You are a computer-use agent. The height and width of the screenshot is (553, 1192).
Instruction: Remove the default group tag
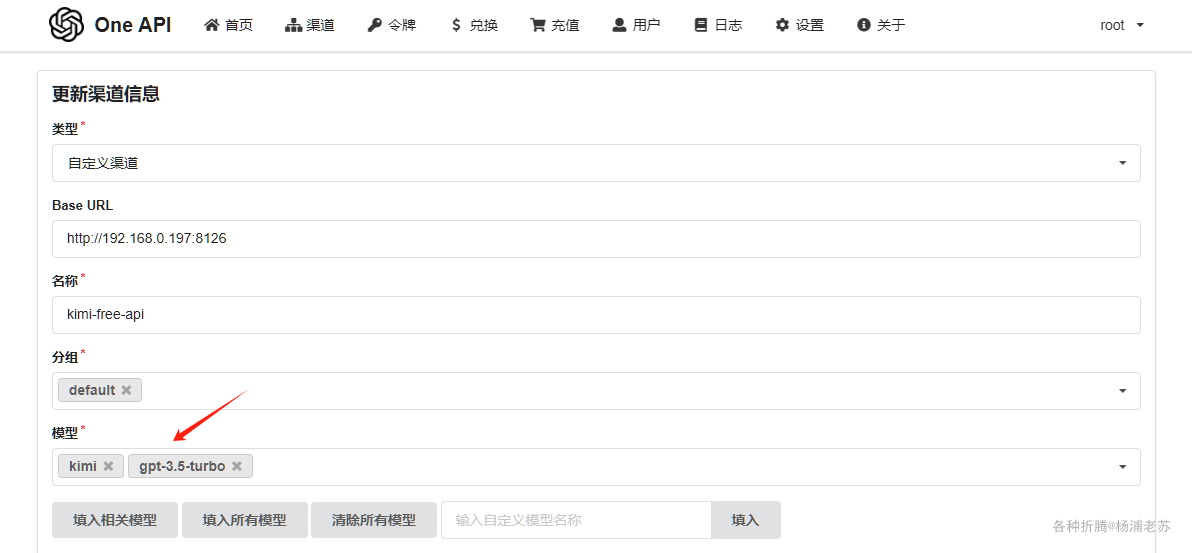(x=126, y=390)
